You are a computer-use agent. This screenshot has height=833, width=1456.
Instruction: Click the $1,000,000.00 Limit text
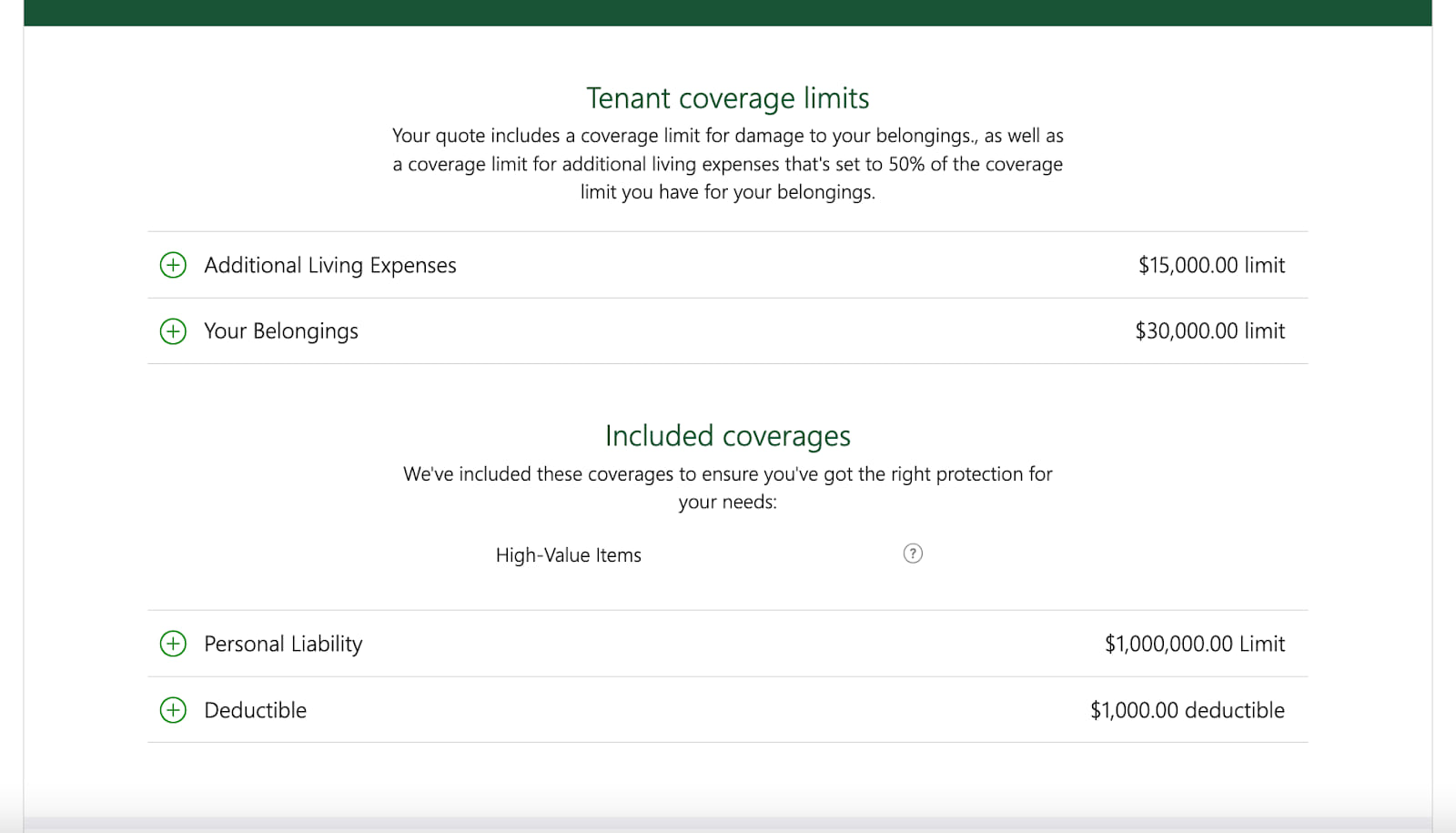click(1195, 644)
